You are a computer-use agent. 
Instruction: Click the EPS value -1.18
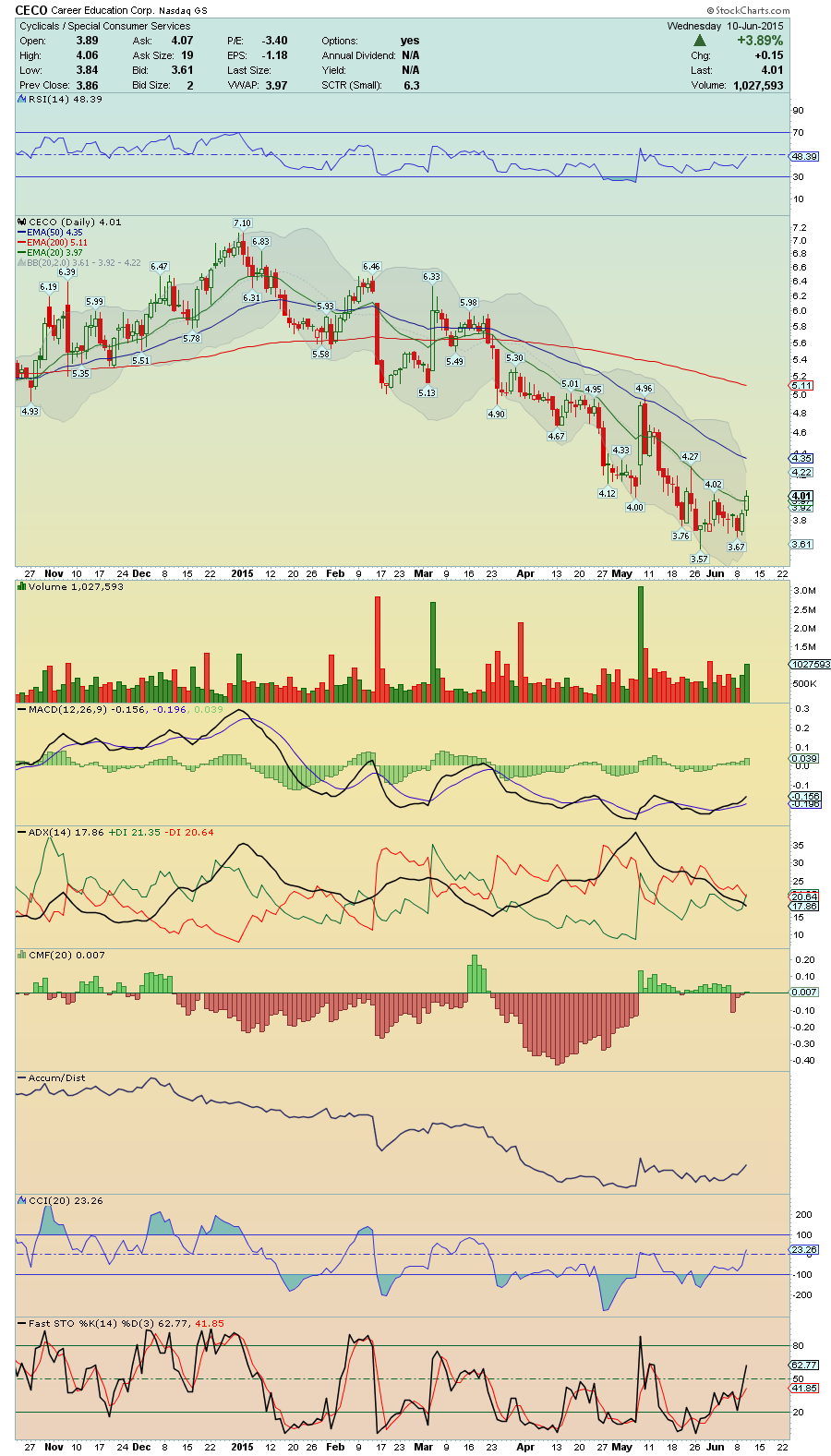pyautogui.click(x=275, y=55)
